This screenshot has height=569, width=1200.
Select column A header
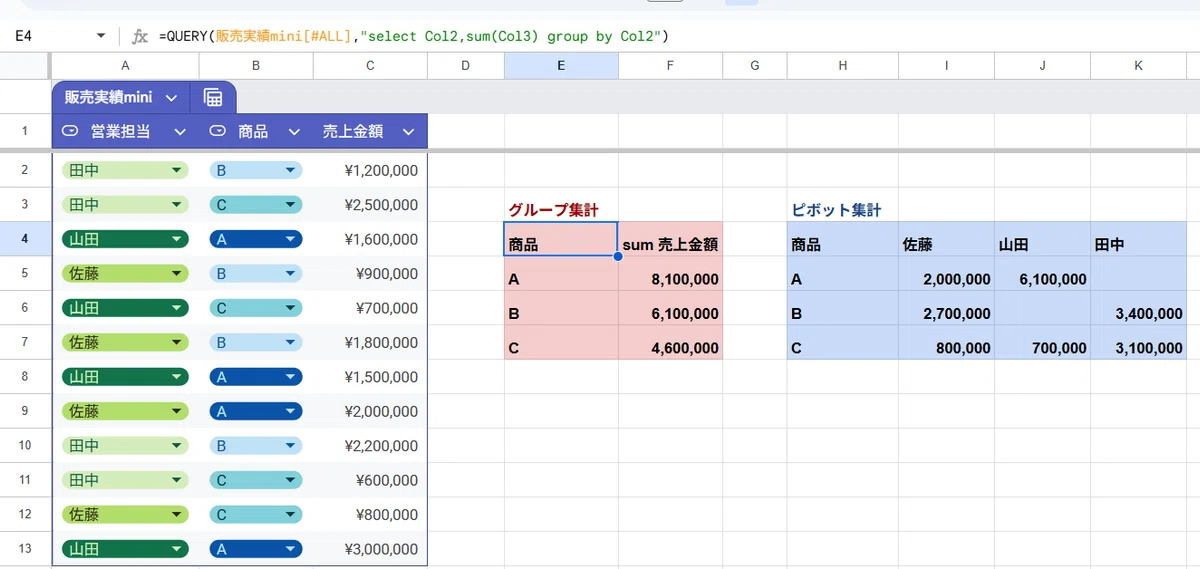[125, 66]
